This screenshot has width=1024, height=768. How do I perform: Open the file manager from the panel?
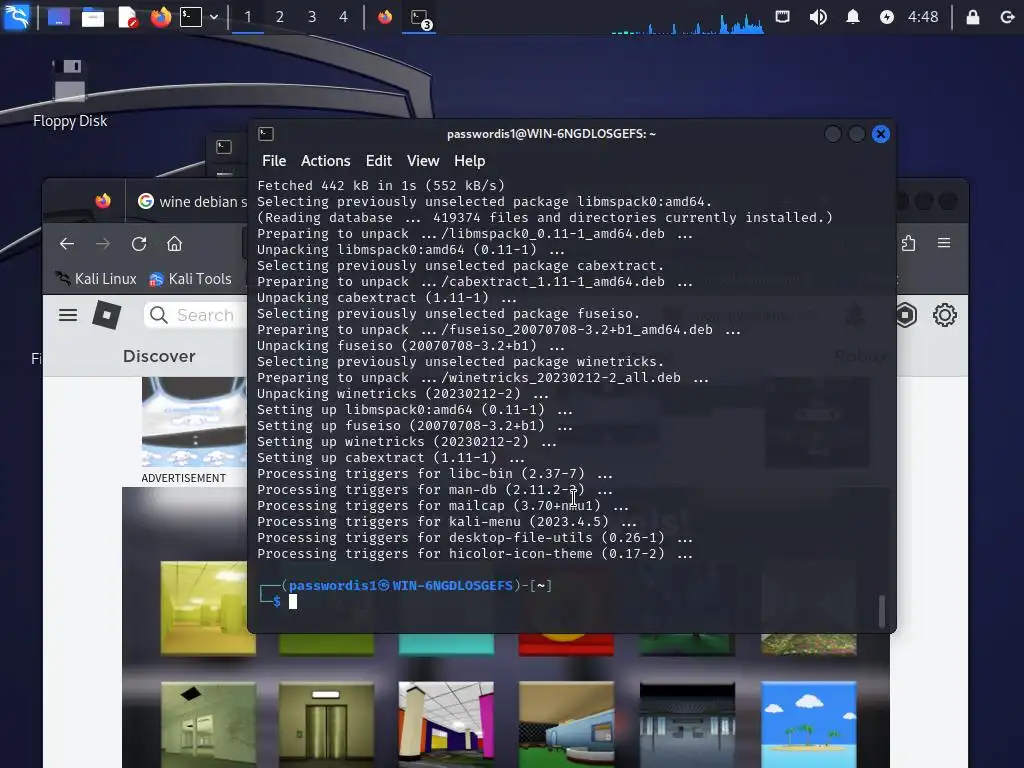coord(93,17)
